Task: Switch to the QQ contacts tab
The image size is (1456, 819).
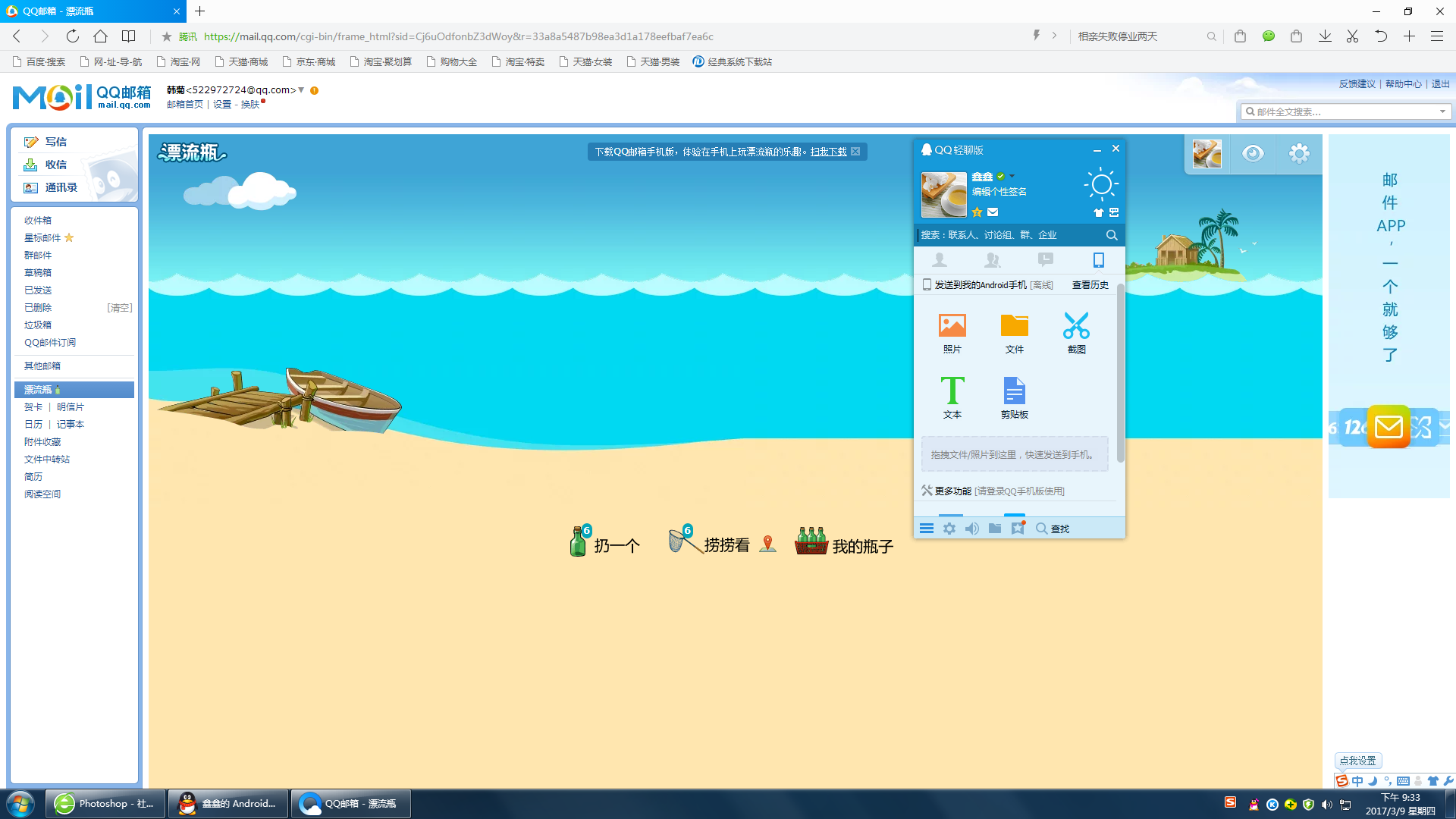Action: point(940,260)
